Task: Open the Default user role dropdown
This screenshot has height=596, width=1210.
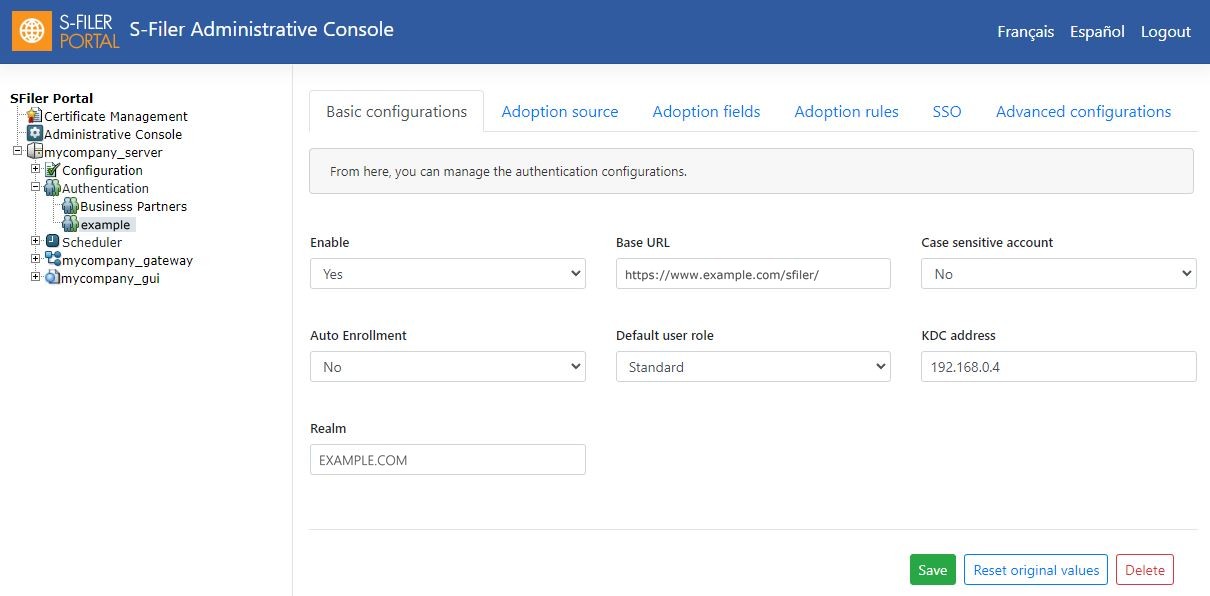Action: [x=753, y=367]
